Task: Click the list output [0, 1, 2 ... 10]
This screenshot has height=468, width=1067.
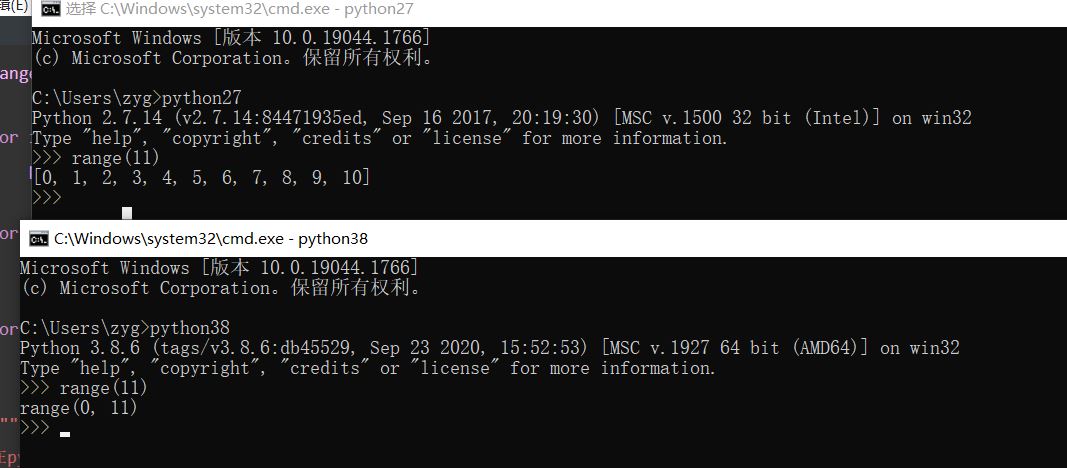Action: tap(201, 178)
